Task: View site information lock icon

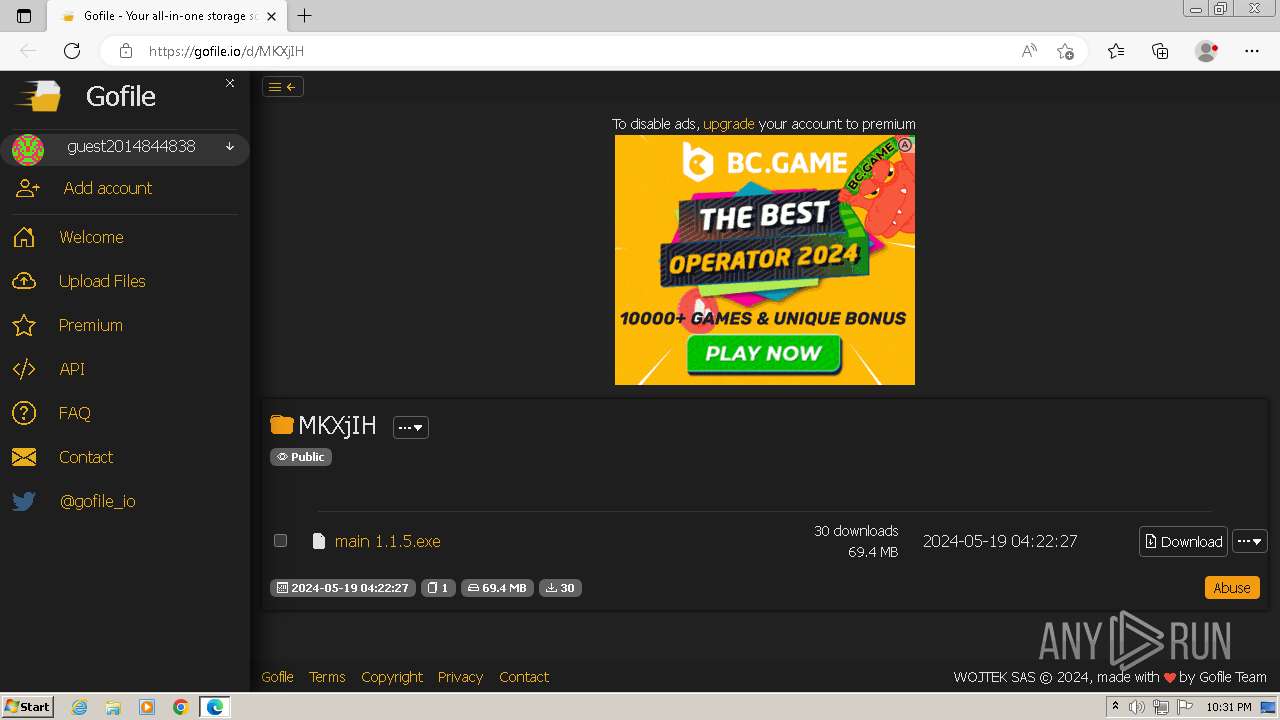Action: tap(126, 51)
